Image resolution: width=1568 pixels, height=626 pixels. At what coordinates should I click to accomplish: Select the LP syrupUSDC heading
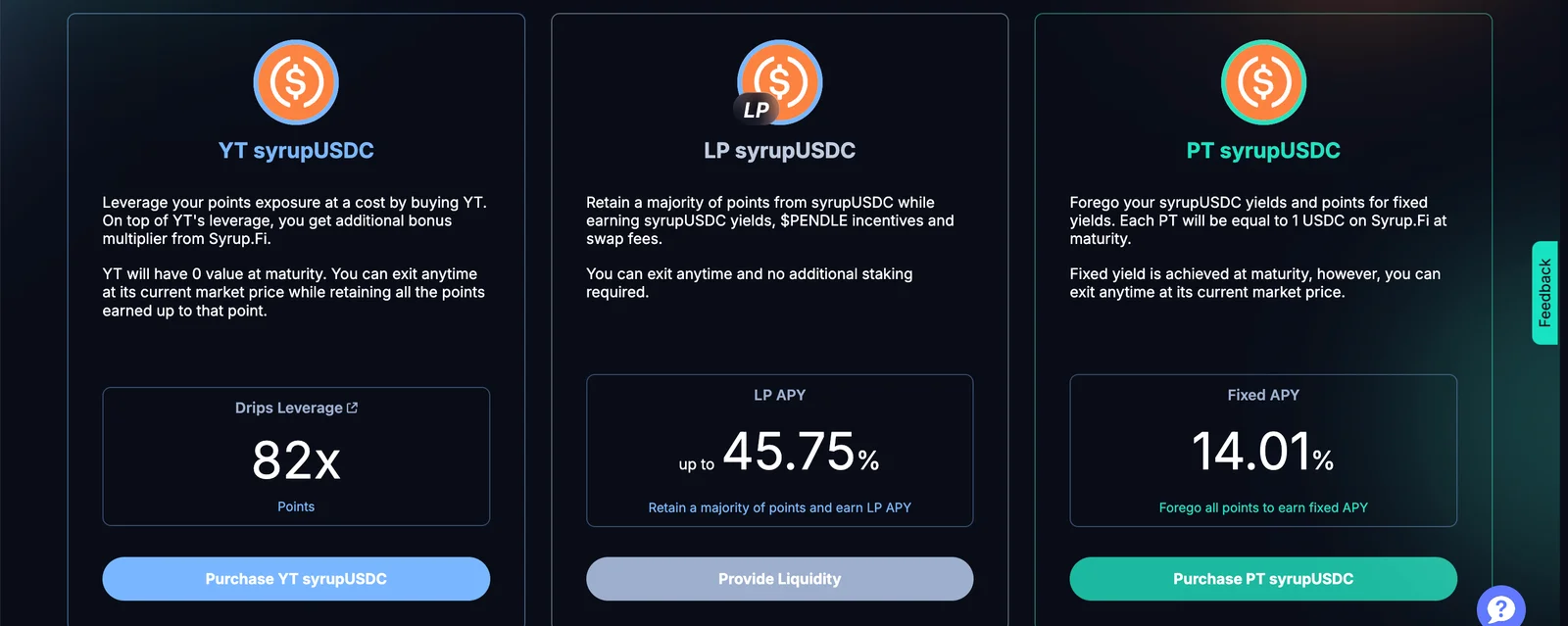(x=780, y=151)
